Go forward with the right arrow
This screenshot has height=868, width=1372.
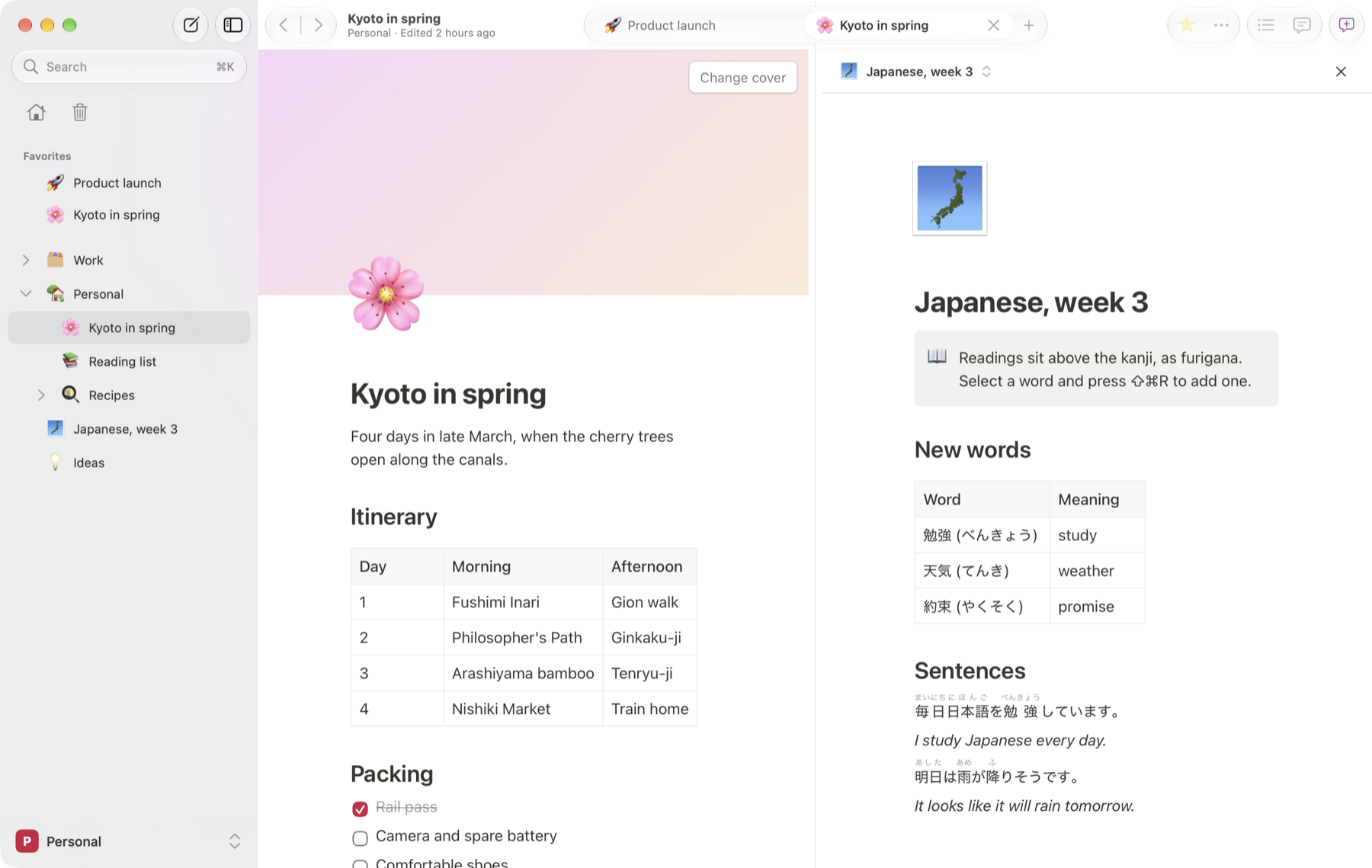point(319,25)
